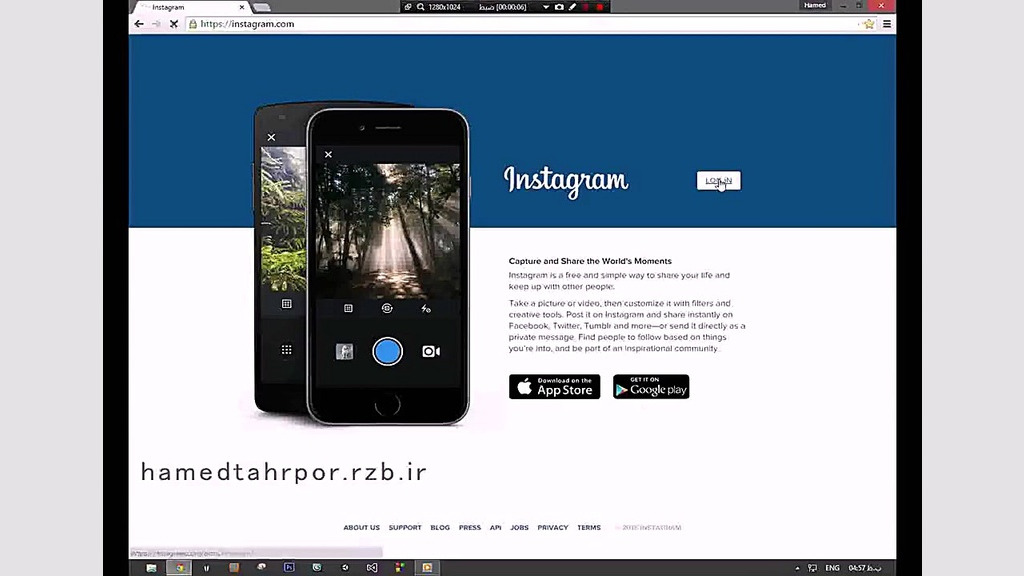Download on the App Store badge
Screen dimensions: 1024x576
tap(554, 387)
